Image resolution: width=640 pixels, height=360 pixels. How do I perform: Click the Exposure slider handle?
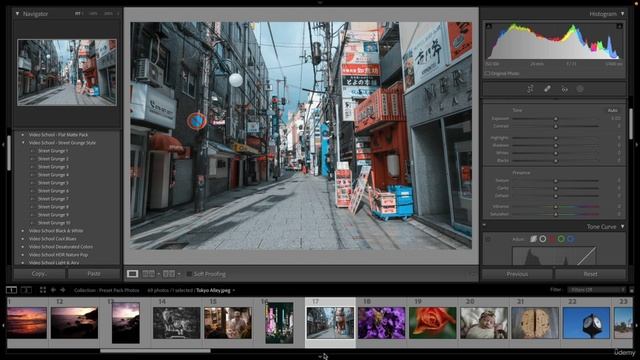(x=556, y=119)
